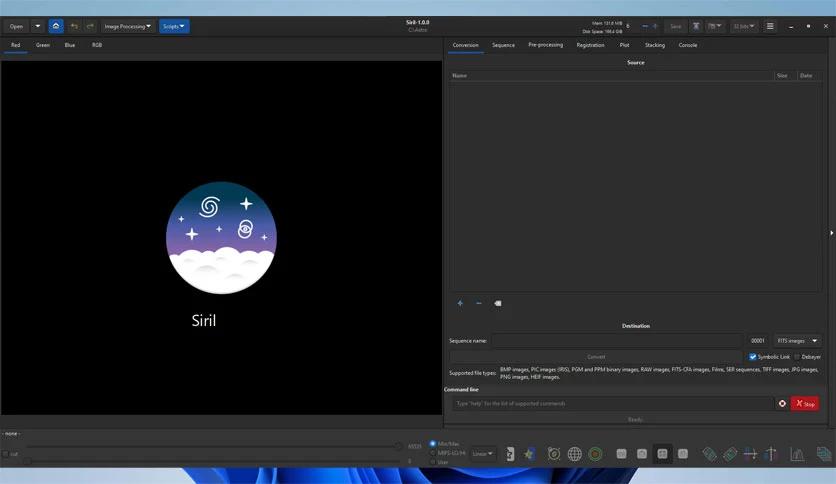The image size is (836, 484).
Task: Click the icon between Save and the snapshot dropdown
Action: [x=696, y=26]
